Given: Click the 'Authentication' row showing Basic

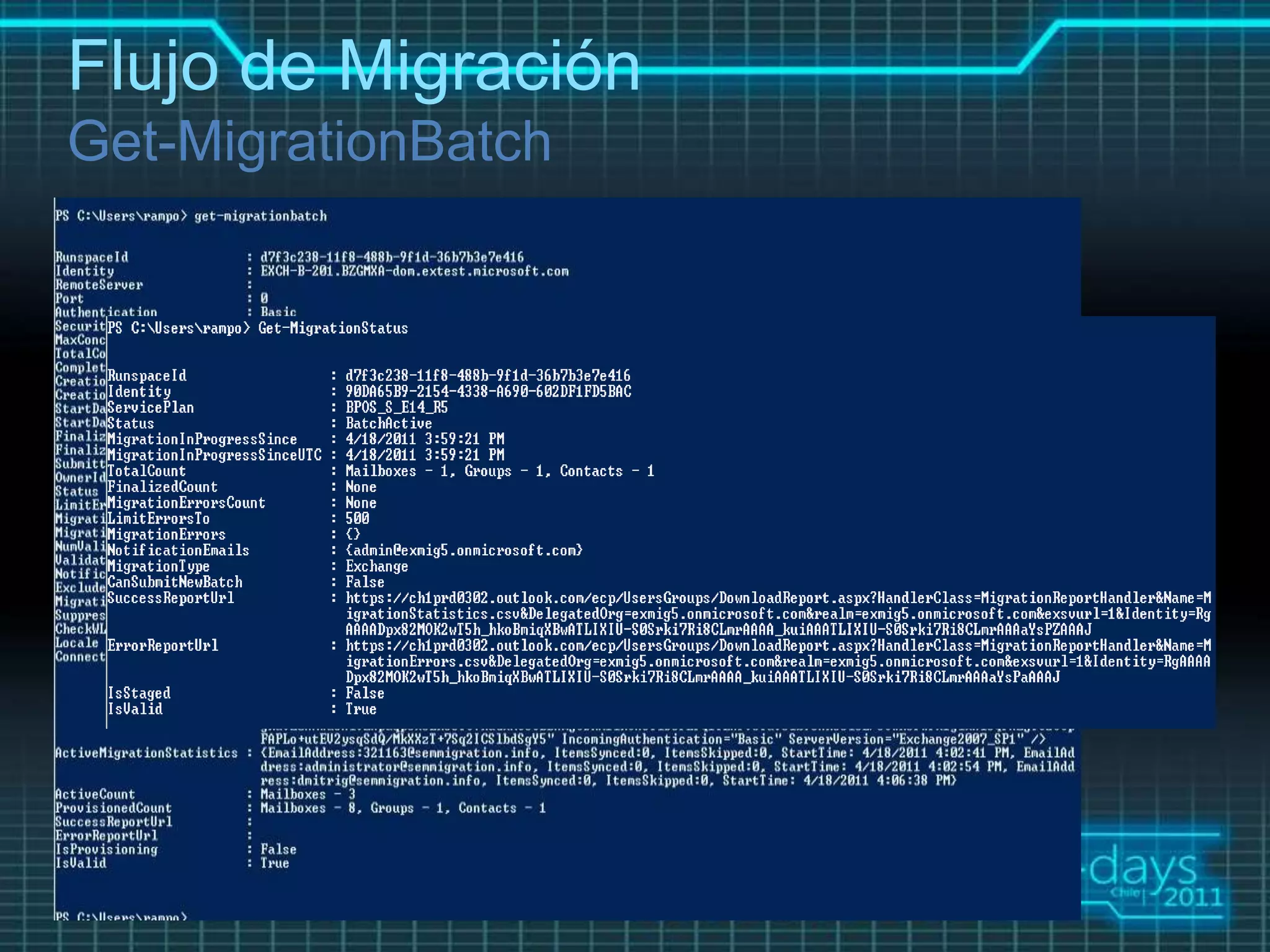Looking at the screenshot, I should click(x=176, y=312).
